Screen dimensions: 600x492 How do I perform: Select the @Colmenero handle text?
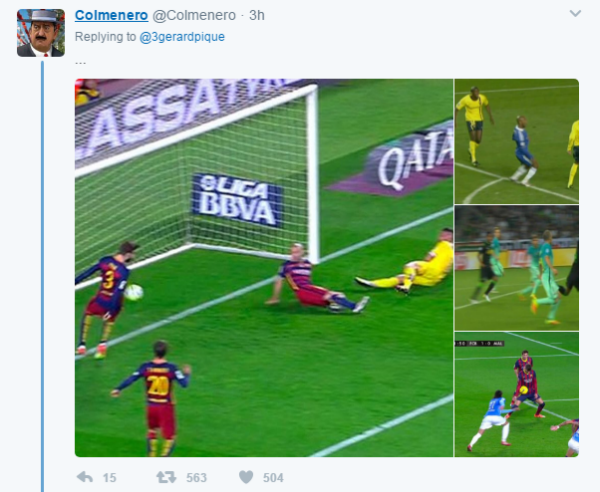point(194,15)
